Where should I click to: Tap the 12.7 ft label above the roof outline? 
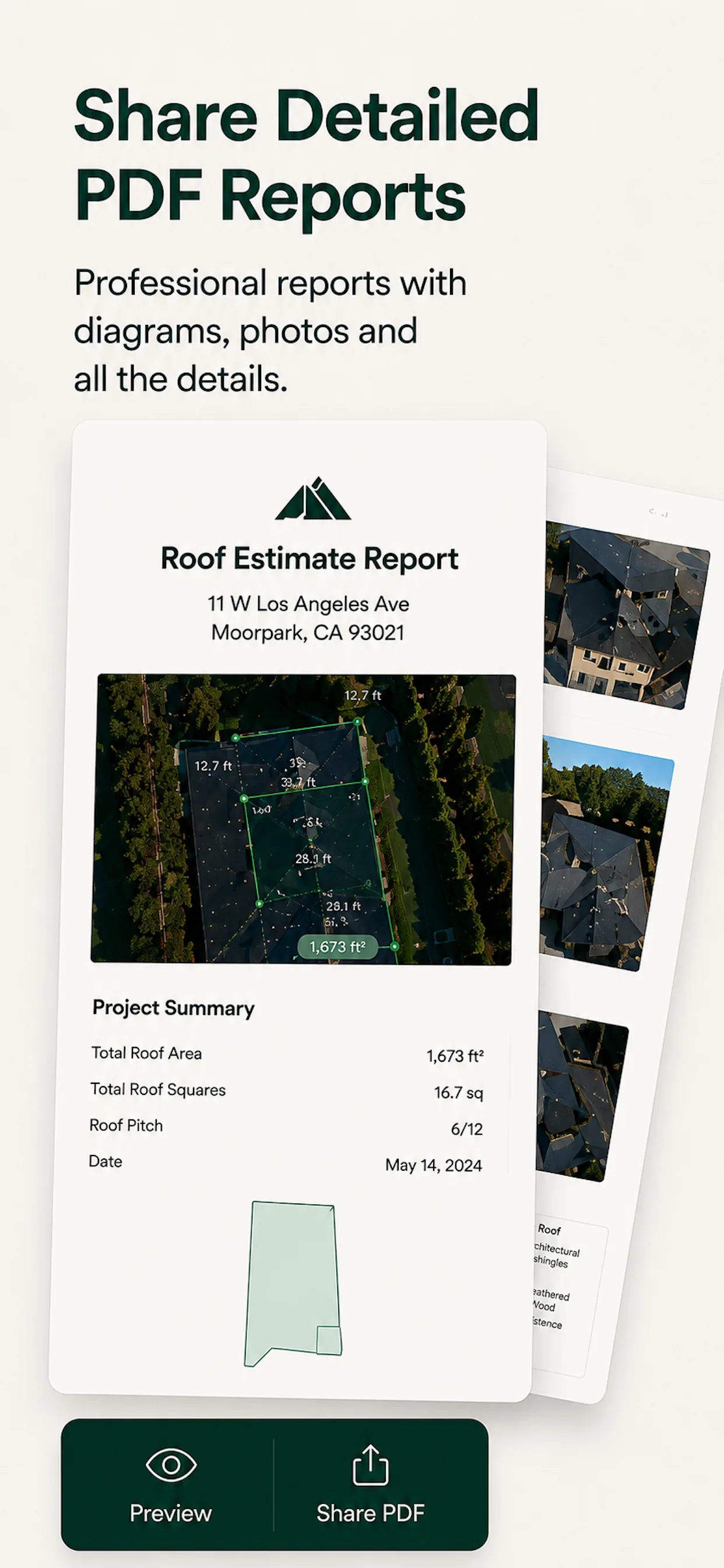click(363, 695)
